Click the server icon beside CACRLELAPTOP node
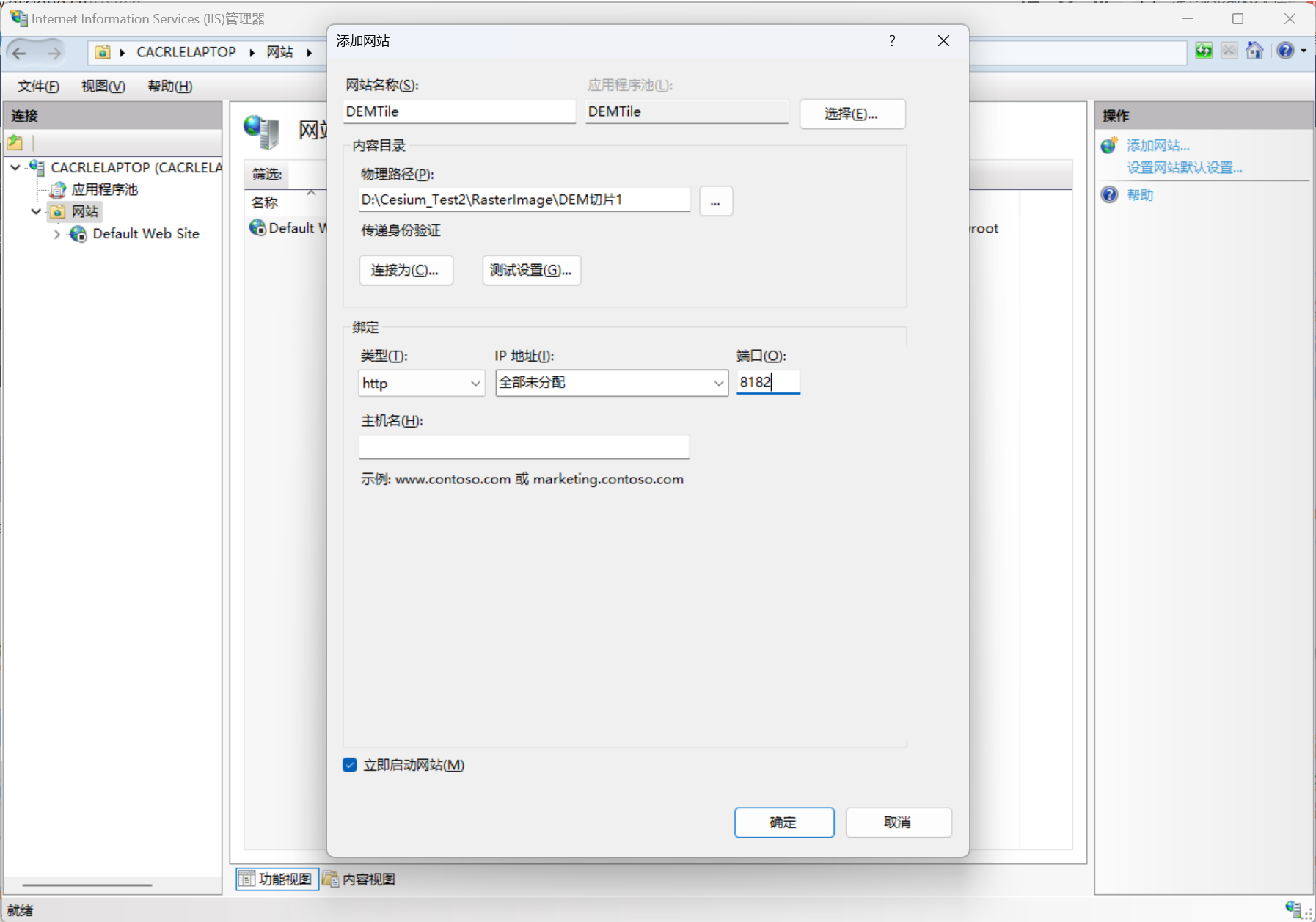Viewport: 1316px width, 922px height. click(x=37, y=167)
